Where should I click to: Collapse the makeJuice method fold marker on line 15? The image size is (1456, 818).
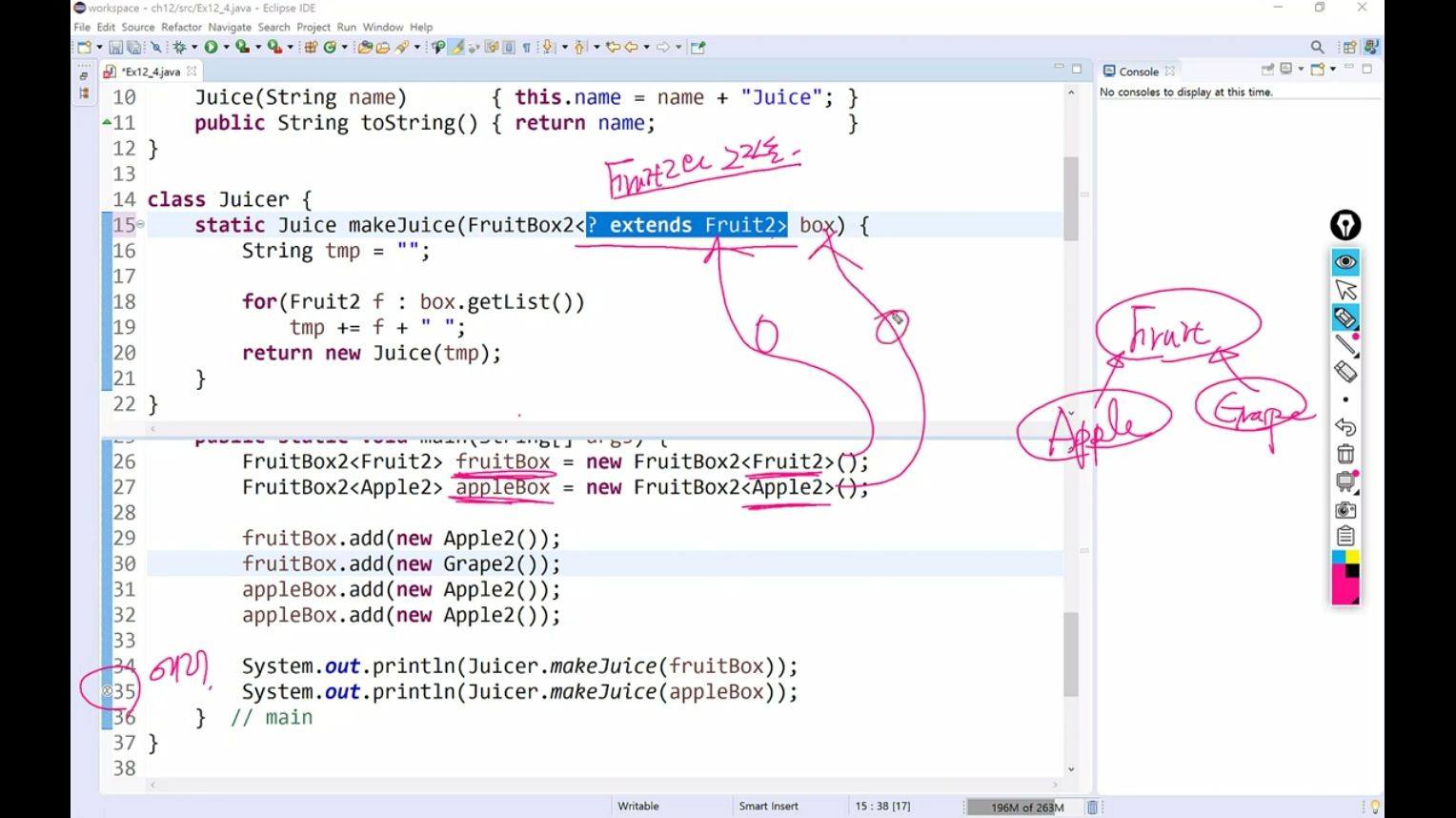[x=141, y=224]
